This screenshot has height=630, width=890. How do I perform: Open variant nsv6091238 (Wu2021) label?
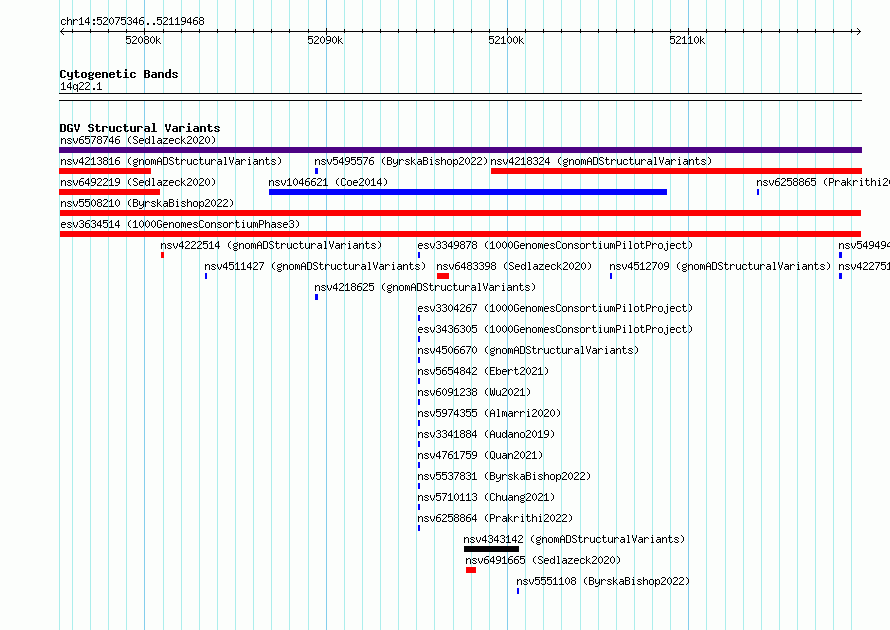point(475,392)
